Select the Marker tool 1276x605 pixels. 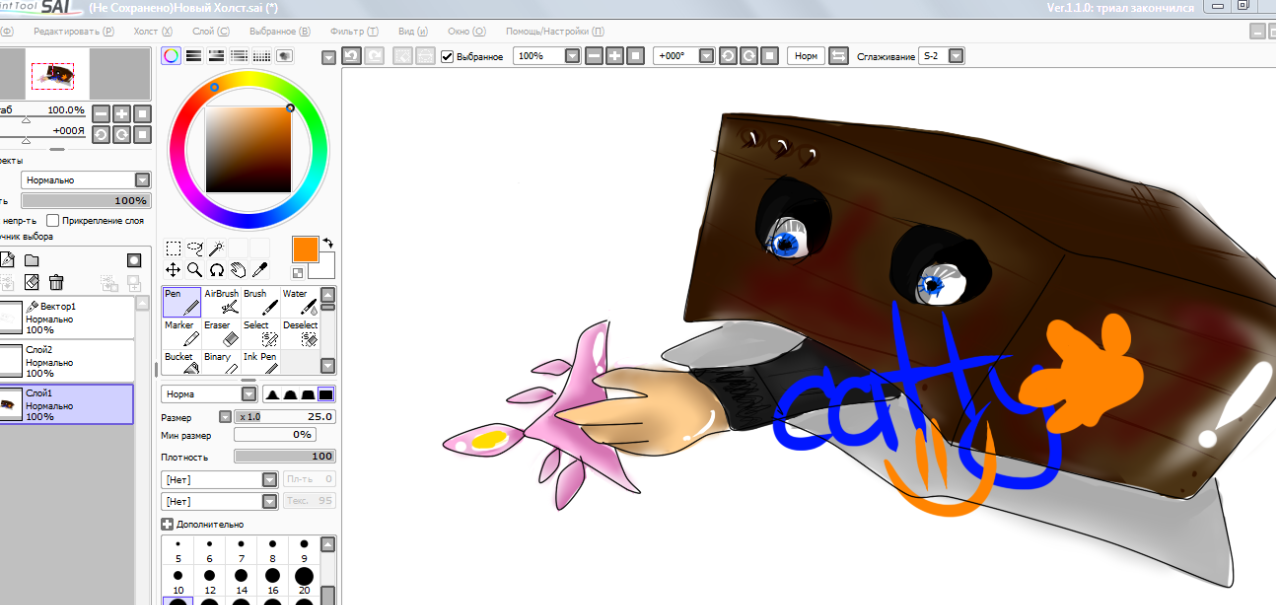coord(181,333)
